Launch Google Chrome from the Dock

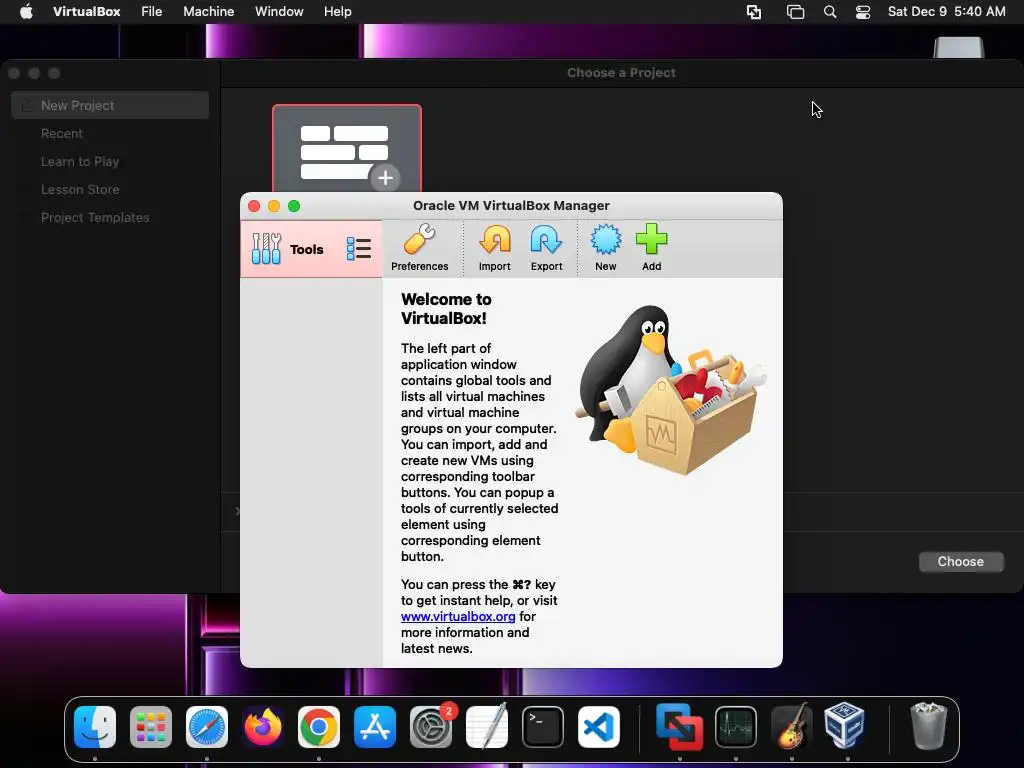pyautogui.click(x=319, y=727)
